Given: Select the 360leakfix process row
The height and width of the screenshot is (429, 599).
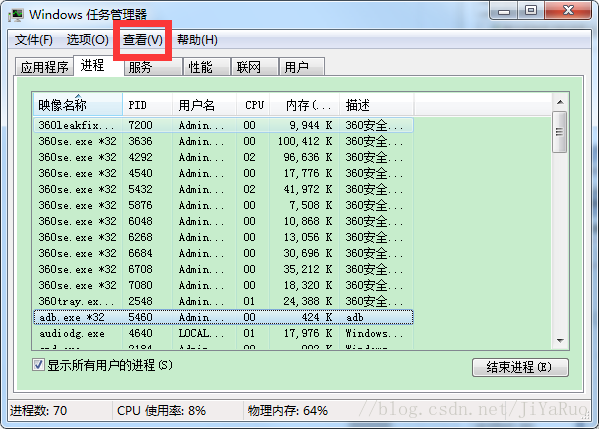Looking at the screenshot, I should pyautogui.click(x=223, y=125).
